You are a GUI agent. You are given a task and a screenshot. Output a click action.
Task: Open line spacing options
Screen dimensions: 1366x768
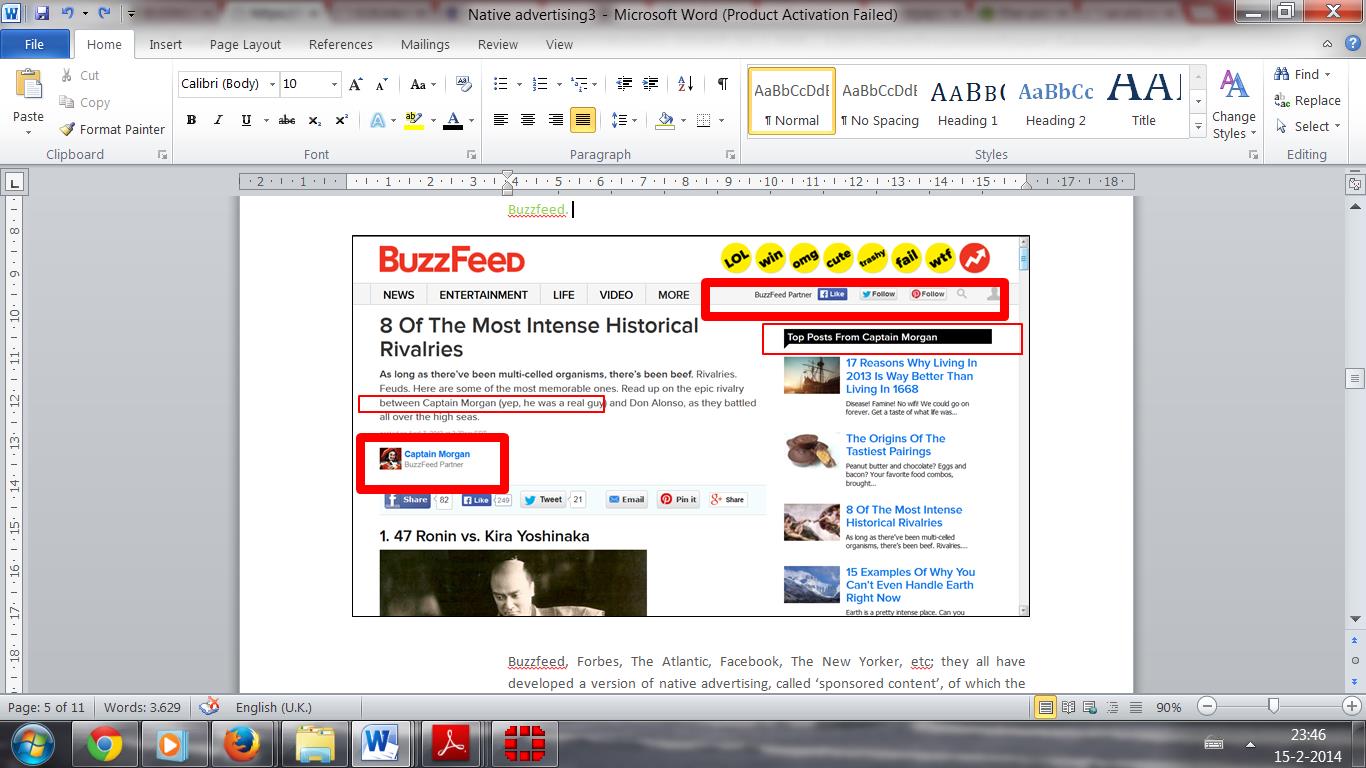621,120
